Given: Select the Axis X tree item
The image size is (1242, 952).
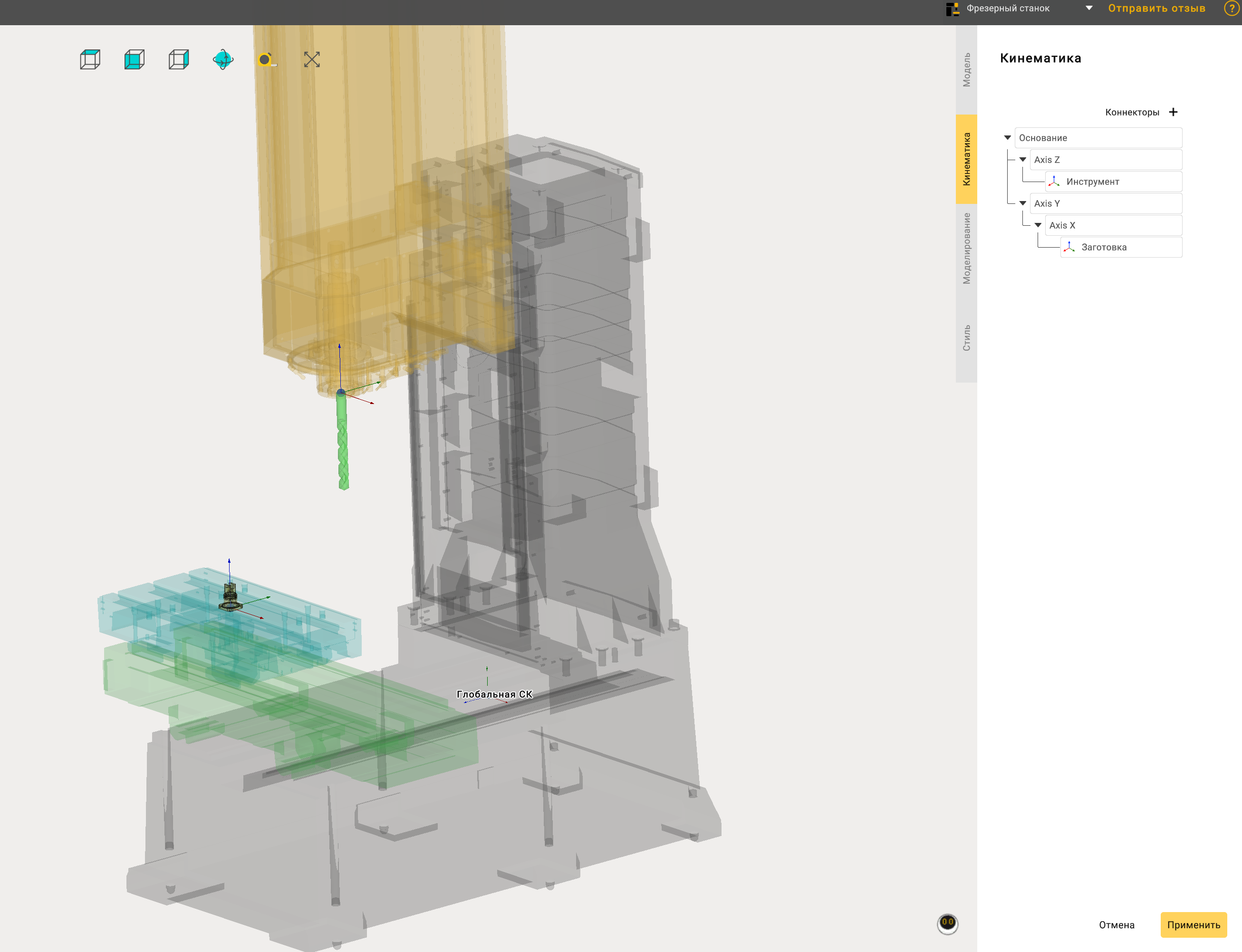Looking at the screenshot, I should click(1113, 226).
